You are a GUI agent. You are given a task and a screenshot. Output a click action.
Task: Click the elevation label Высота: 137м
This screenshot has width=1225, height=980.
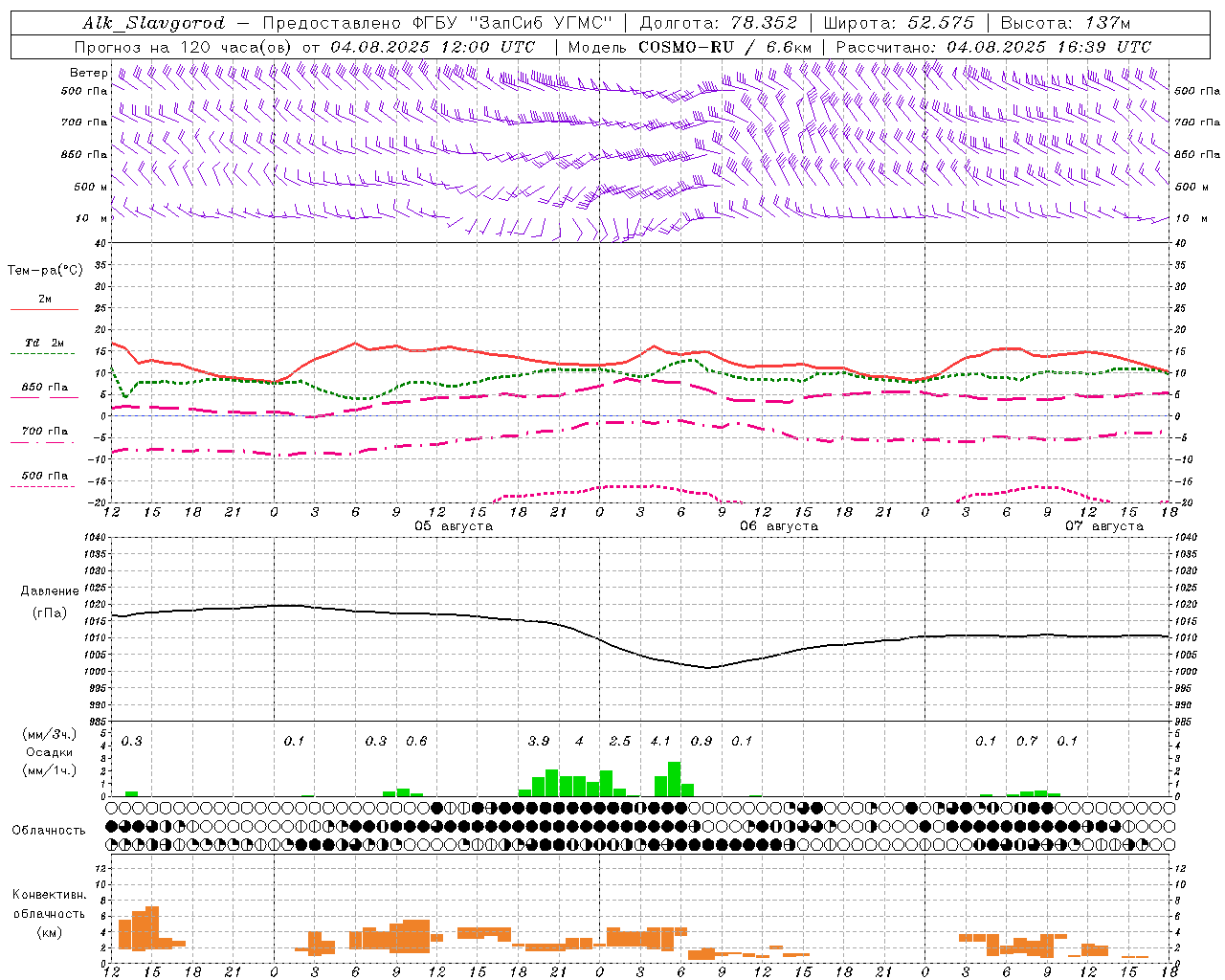(x=1065, y=23)
